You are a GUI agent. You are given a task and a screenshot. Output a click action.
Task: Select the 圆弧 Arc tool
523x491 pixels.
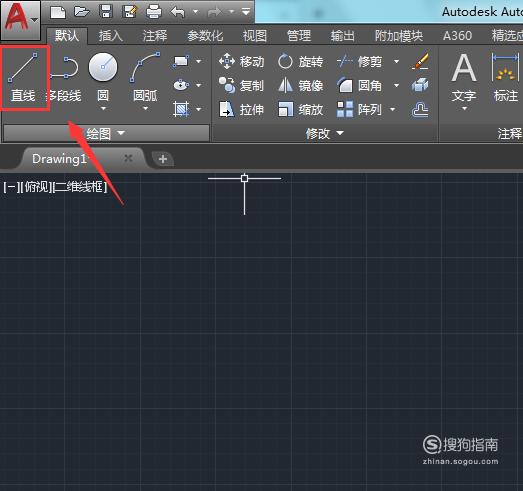click(145, 77)
